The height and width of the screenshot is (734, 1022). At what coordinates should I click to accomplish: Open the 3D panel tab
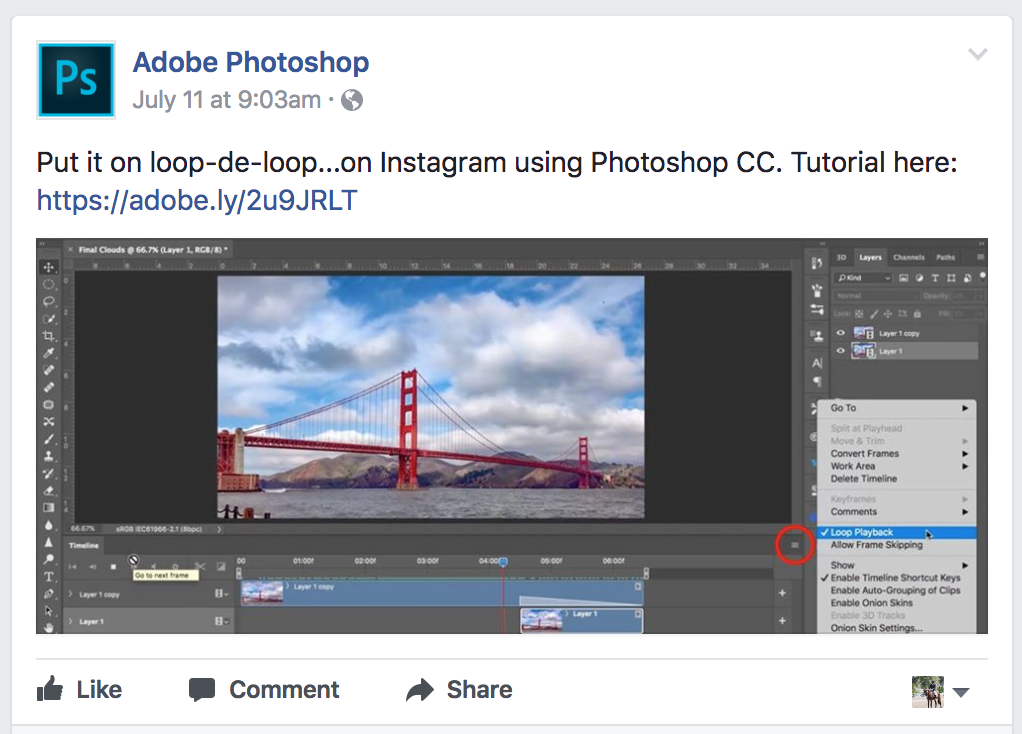(841, 257)
